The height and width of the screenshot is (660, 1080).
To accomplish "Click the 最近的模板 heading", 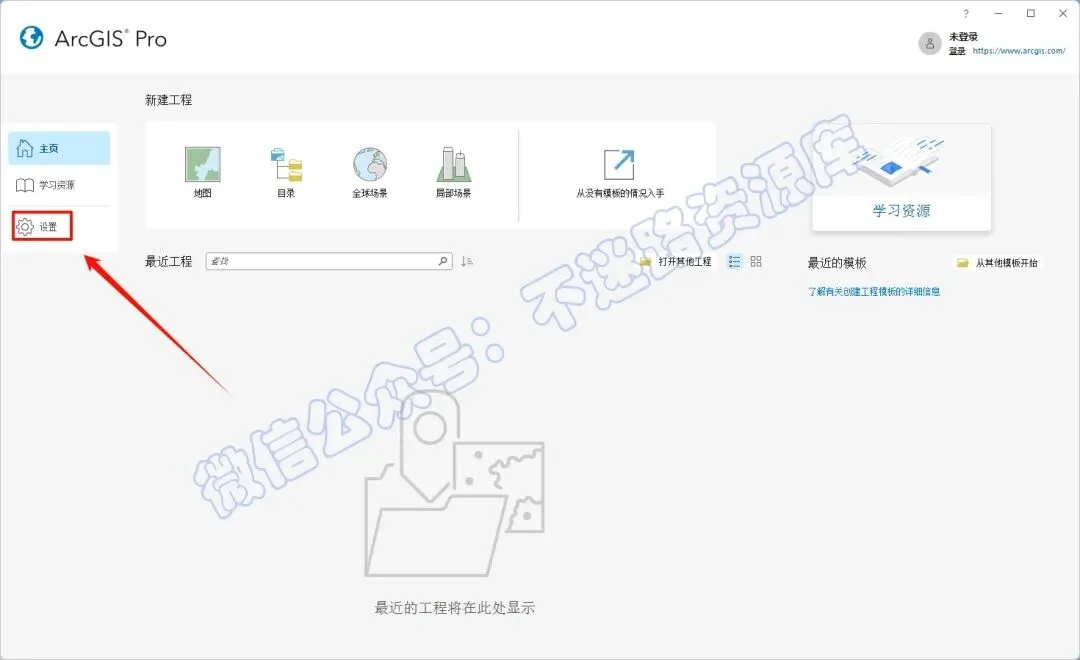I will (x=837, y=262).
